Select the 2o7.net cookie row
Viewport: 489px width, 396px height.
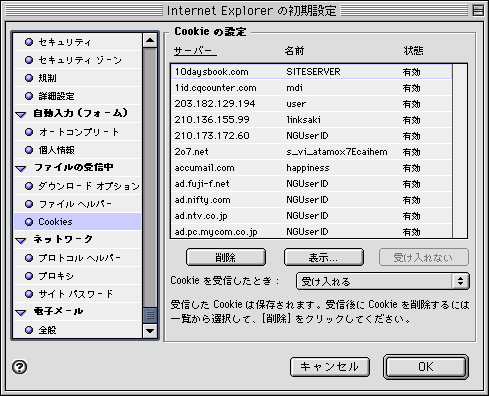point(311,152)
